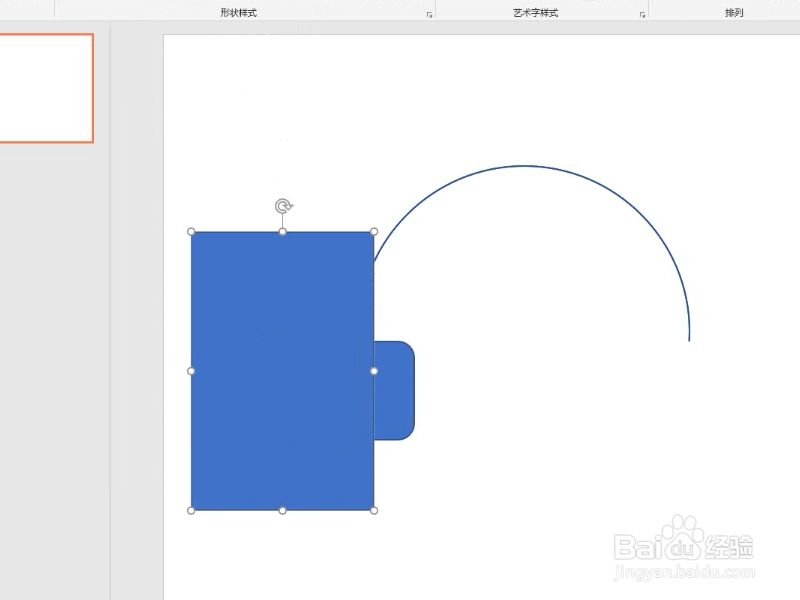Click the rotation handle above the blue rectangle

click(x=283, y=206)
